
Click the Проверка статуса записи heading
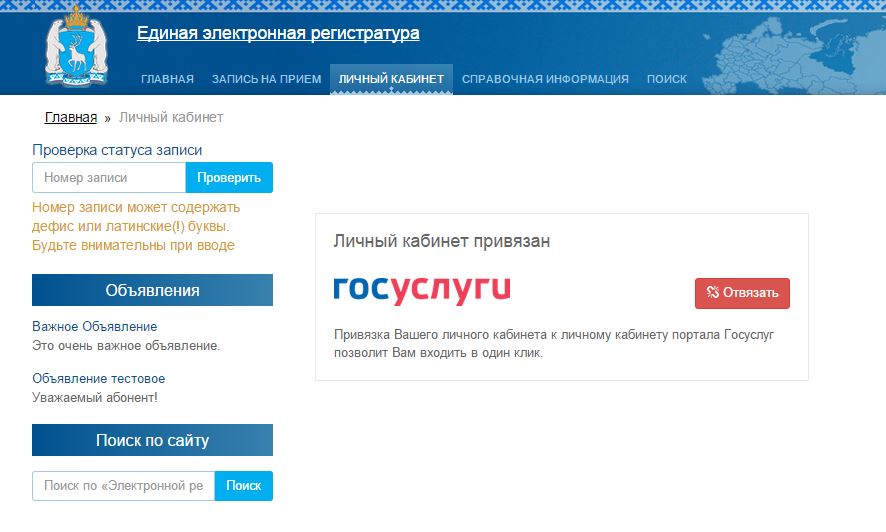(x=117, y=150)
